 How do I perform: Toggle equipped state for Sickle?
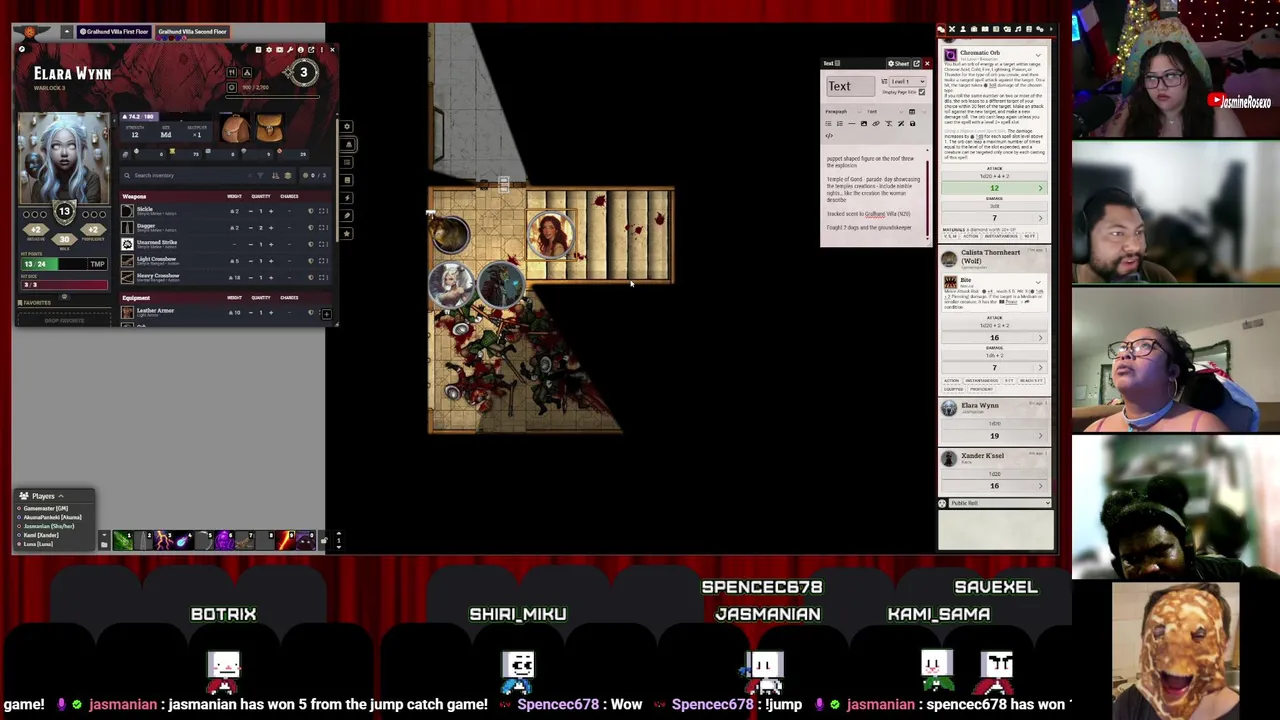311,211
